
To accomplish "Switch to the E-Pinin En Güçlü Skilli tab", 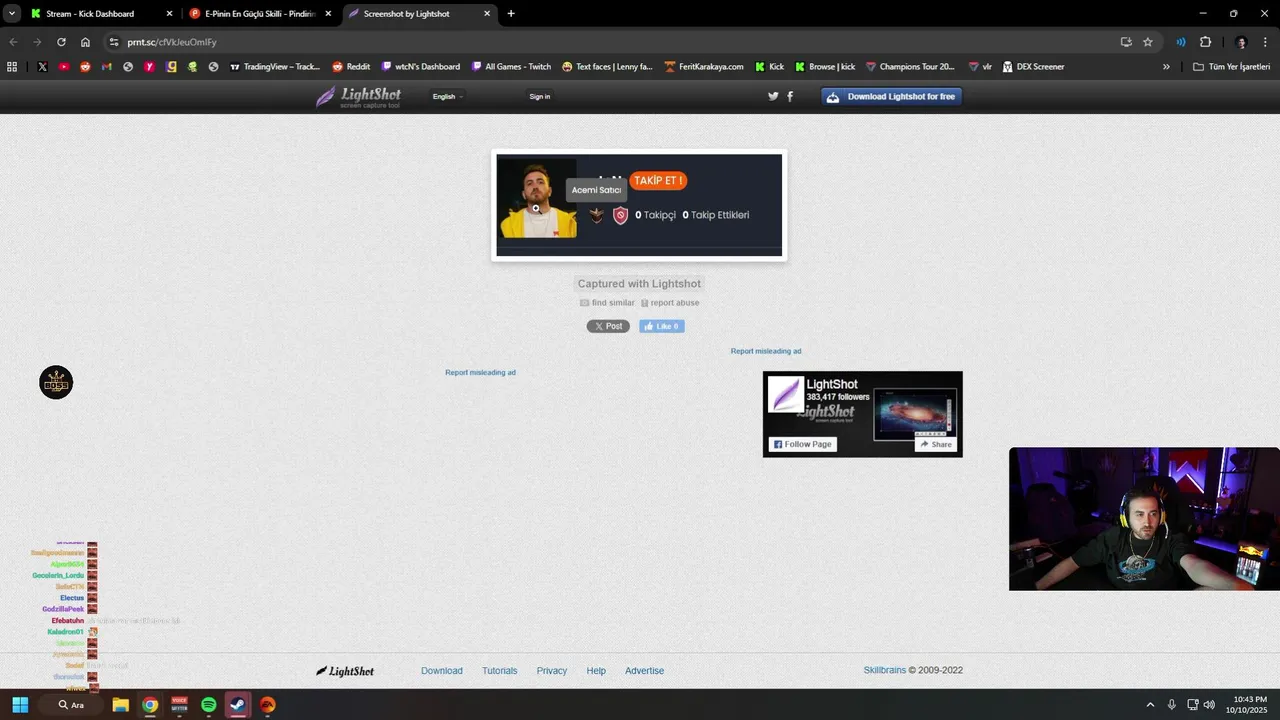I will [x=261, y=14].
